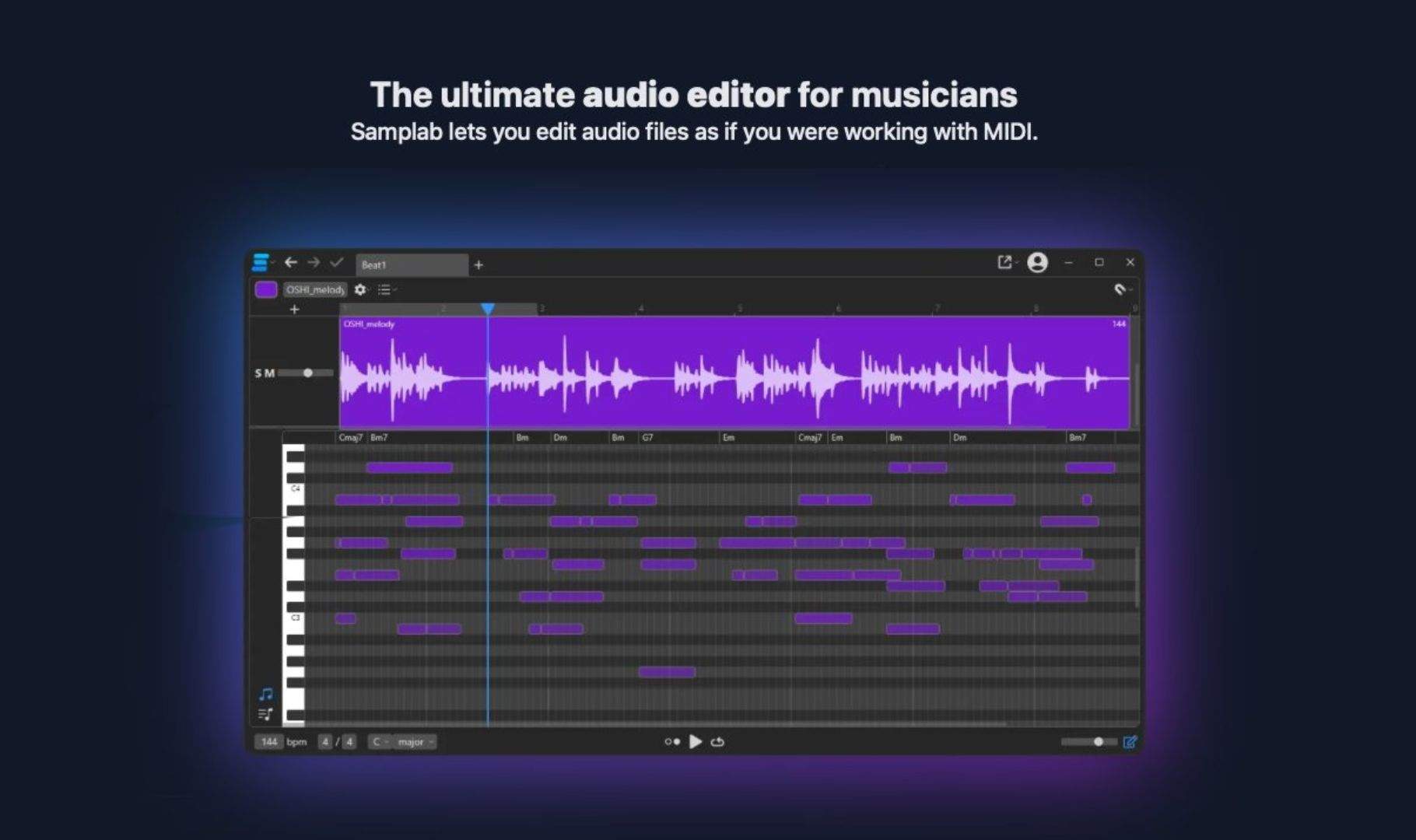The image size is (1416, 840).
Task: Start playback with the play button
Action: point(696,742)
